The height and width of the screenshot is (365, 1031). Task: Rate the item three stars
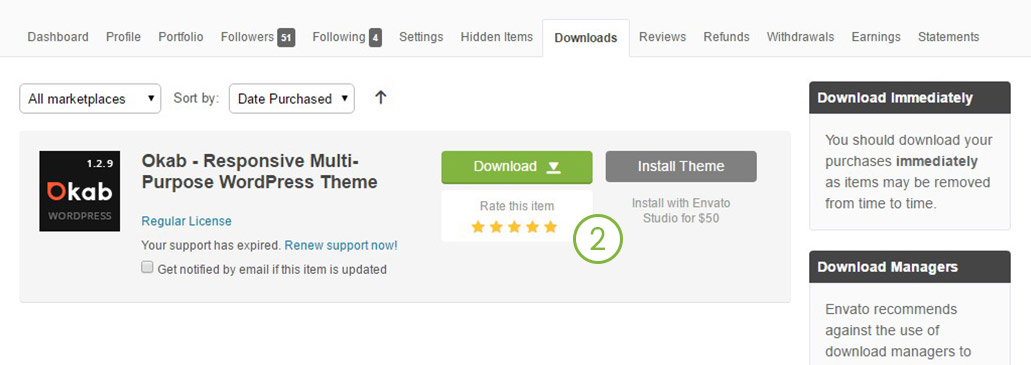[x=514, y=228]
